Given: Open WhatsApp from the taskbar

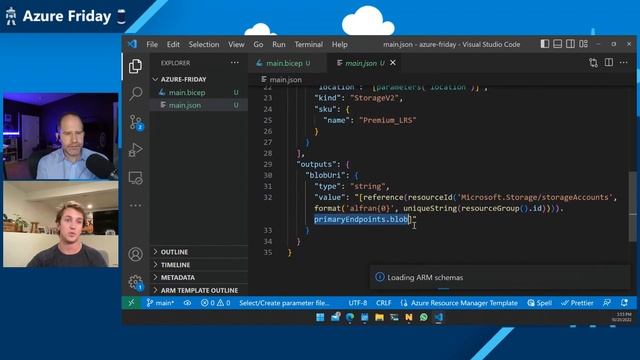Looking at the screenshot, I should tap(424, 317).
